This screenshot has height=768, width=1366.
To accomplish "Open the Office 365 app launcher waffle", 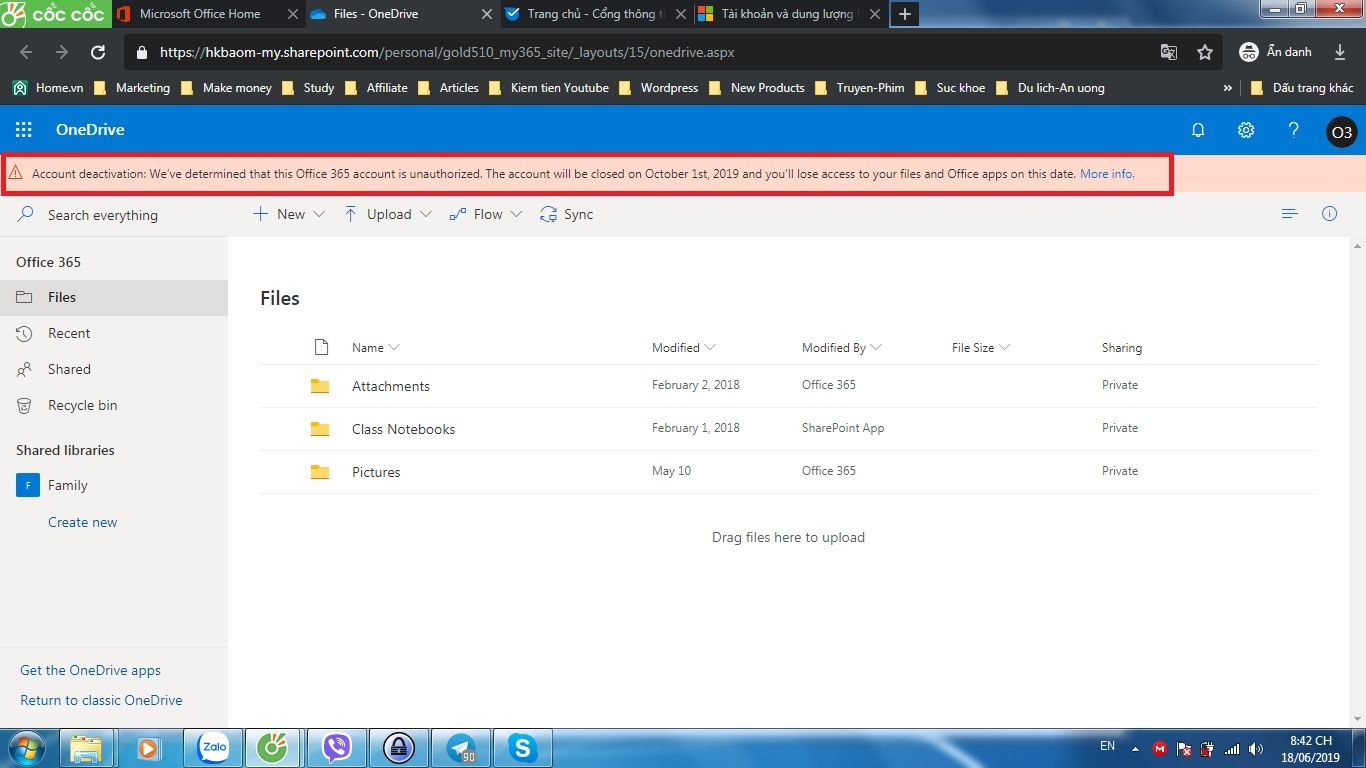I will coord(24,130).
